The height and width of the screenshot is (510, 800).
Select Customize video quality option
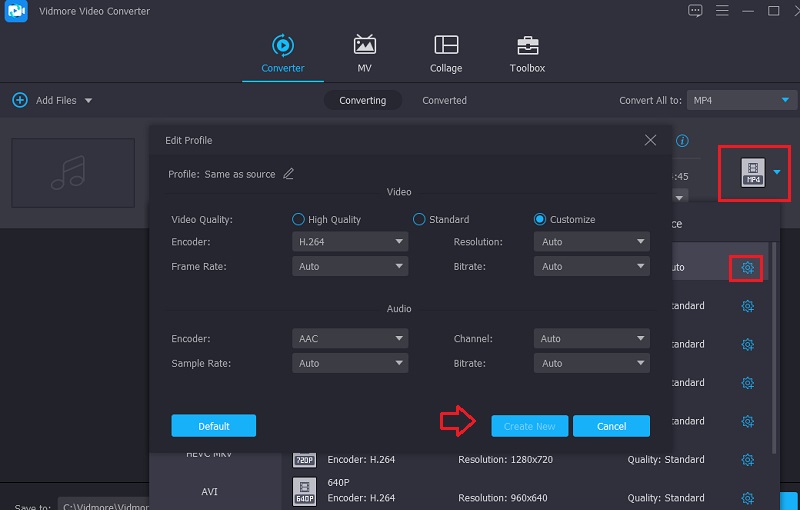click(x=540, y=219)
